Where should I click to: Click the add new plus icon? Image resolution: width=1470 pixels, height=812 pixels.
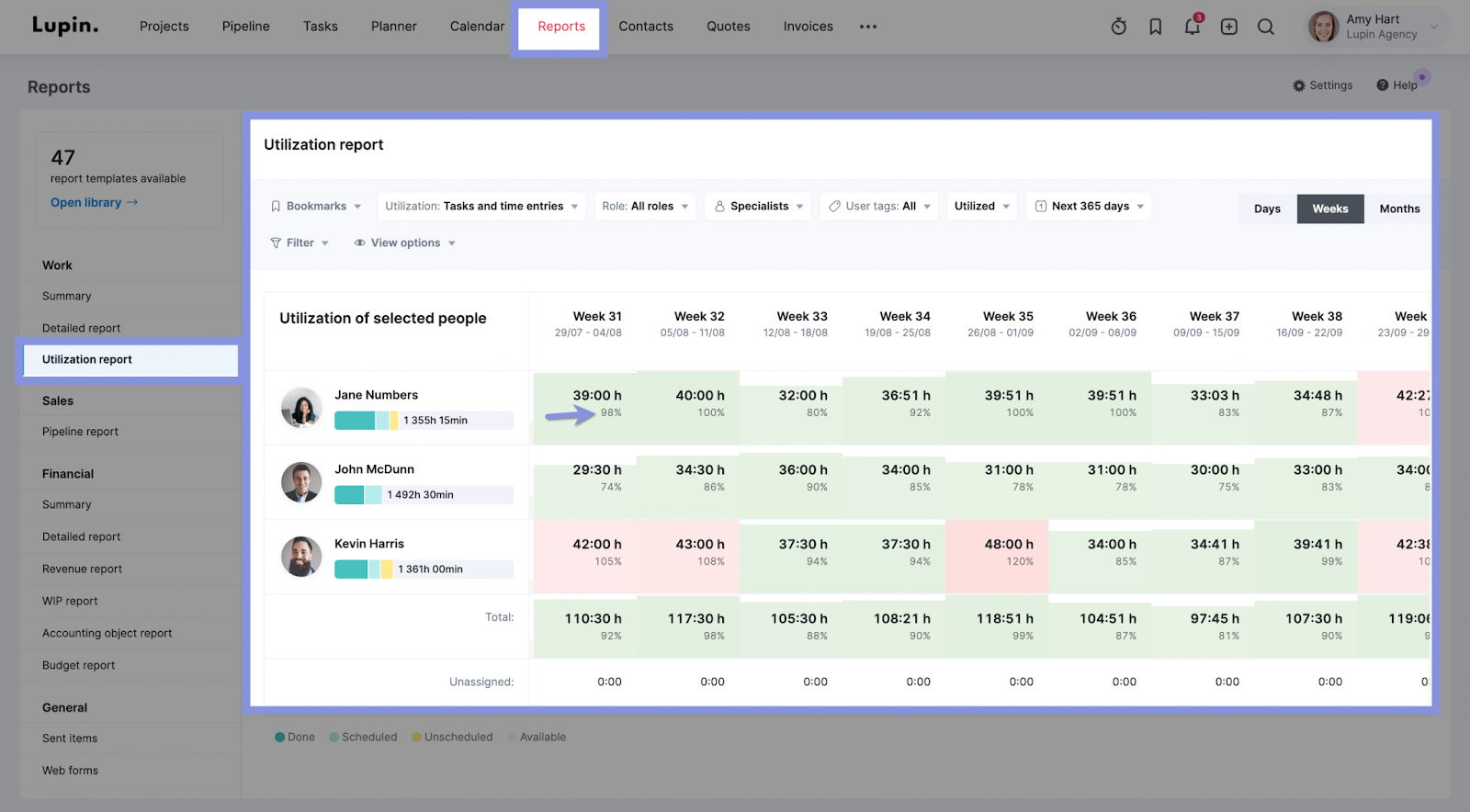tap(1229, 27)
